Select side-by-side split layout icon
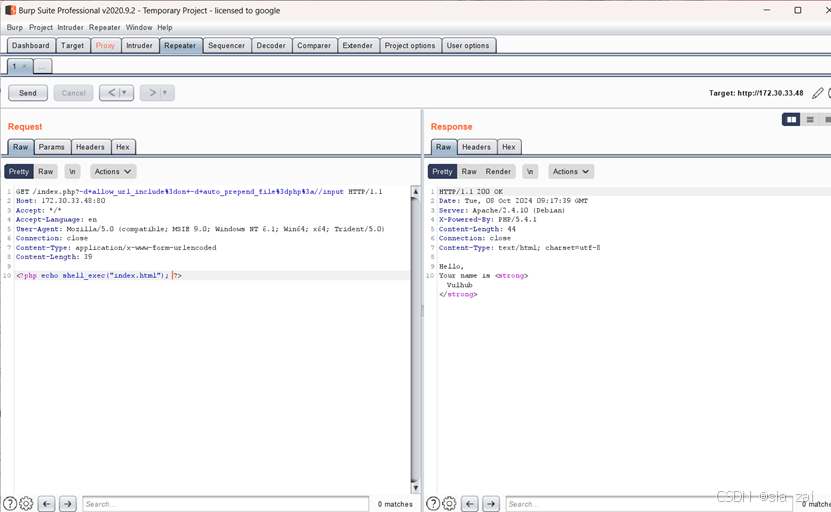This screenshot has width=831, height=512. [x=791, y=120]
